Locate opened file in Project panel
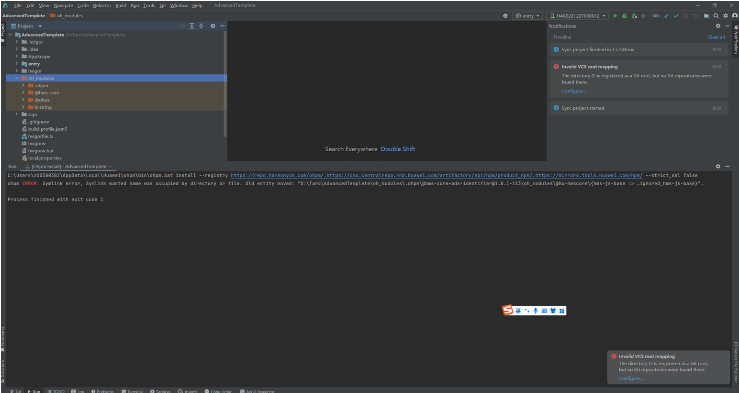This screenshot has width=739, height=393. 182,26
